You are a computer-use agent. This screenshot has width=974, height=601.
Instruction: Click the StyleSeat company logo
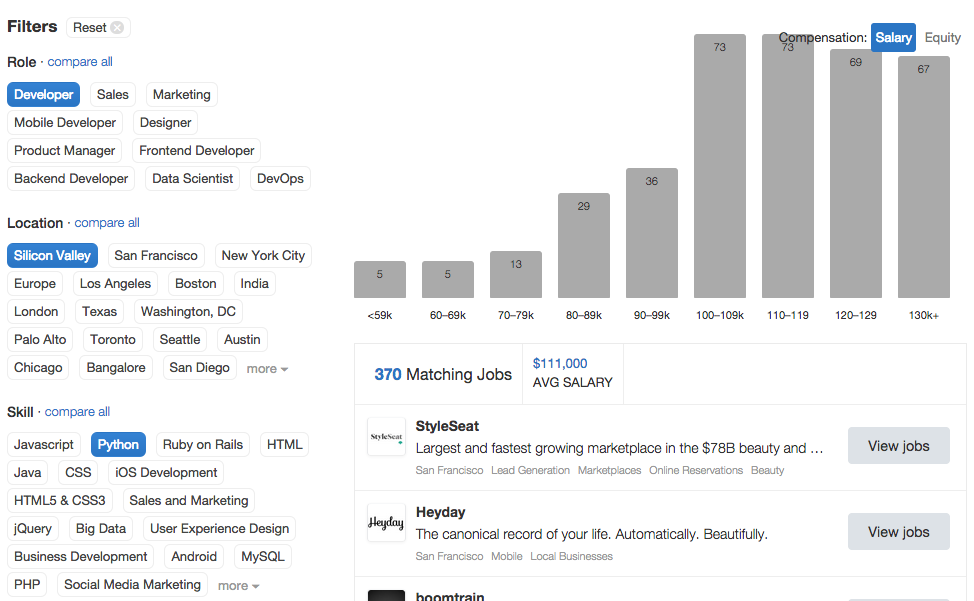tap(386, 437)
